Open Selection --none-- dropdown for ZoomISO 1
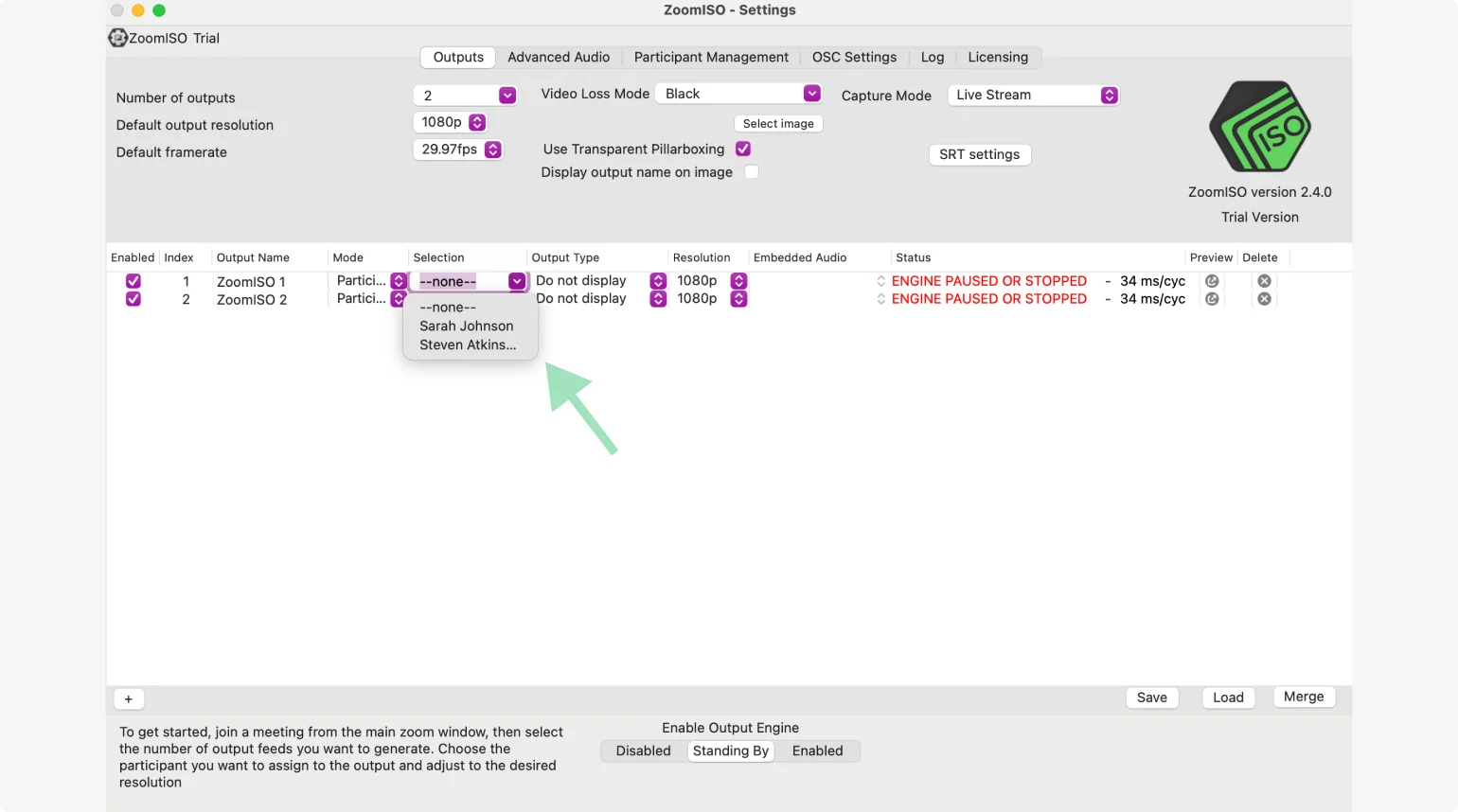1458x812 pixels. pyautogui.click(x=469, y=281)
